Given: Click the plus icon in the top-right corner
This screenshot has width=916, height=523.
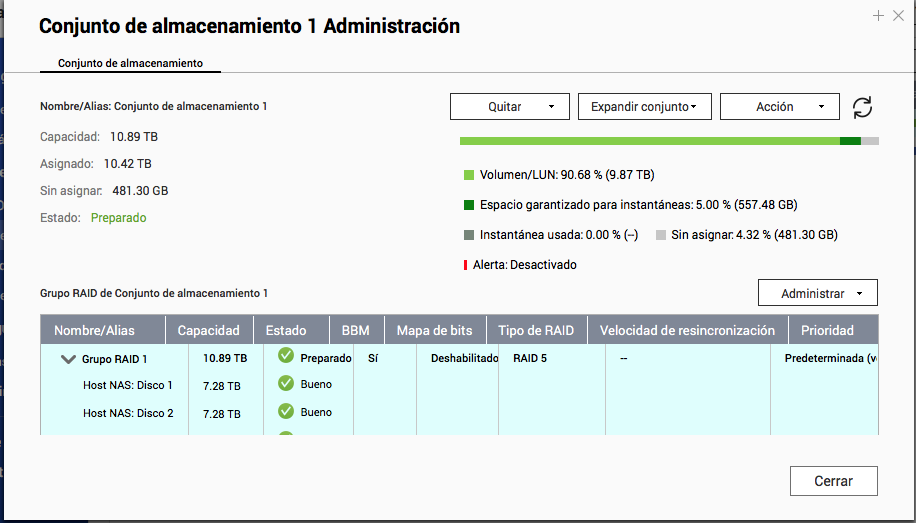Looking at the screenshot, I should (x=878, y=15).
